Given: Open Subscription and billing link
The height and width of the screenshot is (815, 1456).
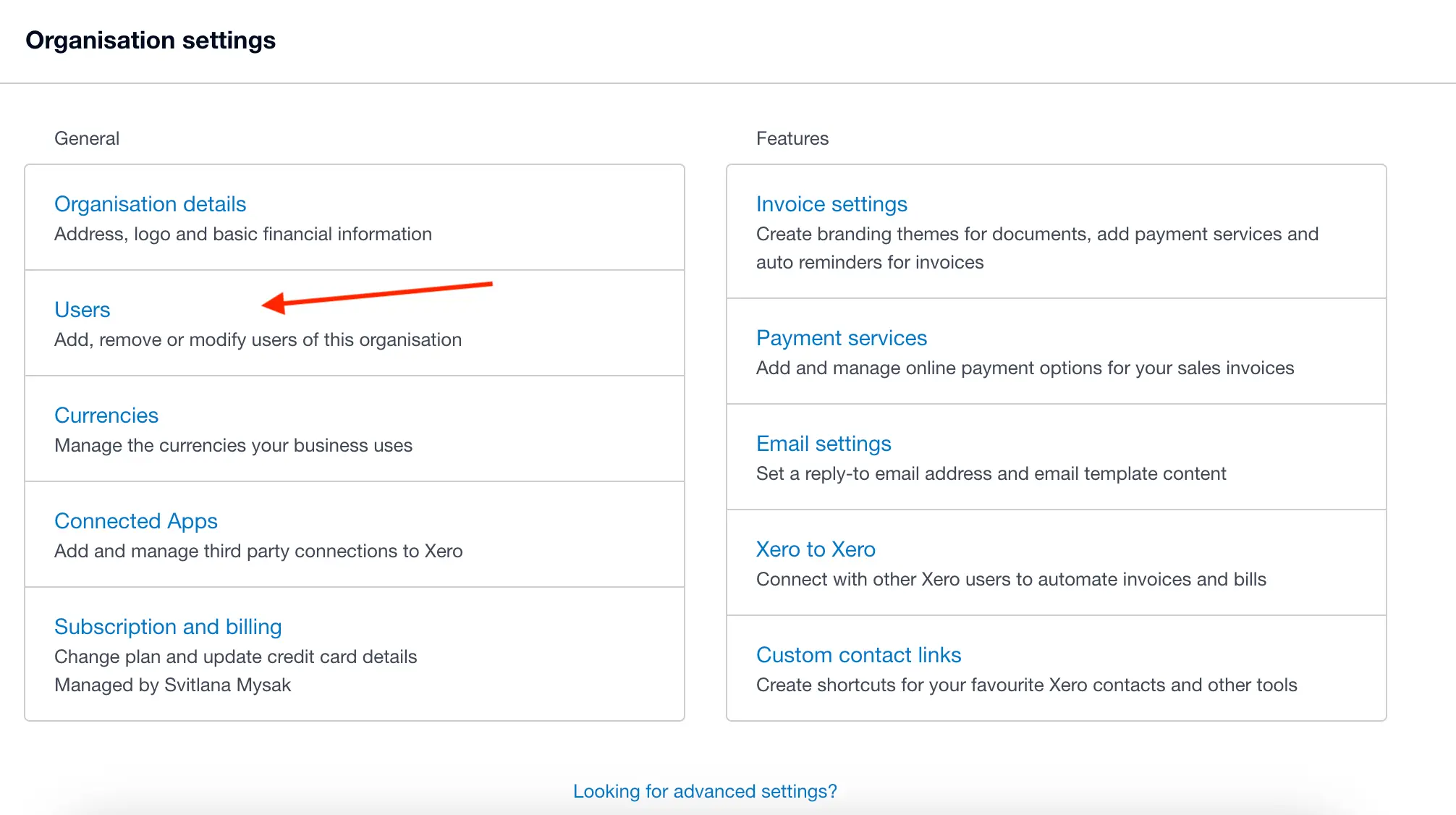Looking at the screenshot, I should tap(168, 627).
